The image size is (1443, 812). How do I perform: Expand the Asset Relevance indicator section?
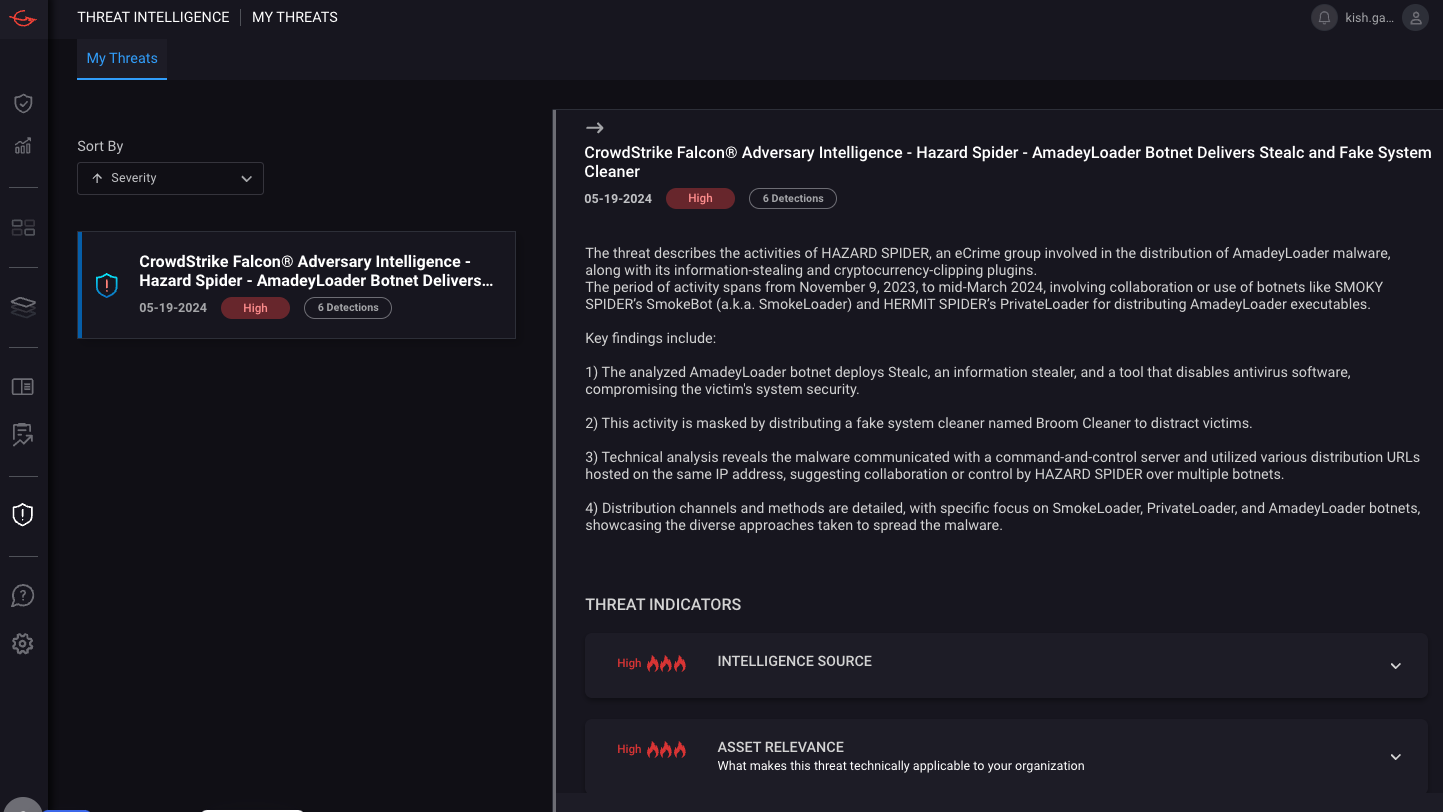coord(1395,757)
